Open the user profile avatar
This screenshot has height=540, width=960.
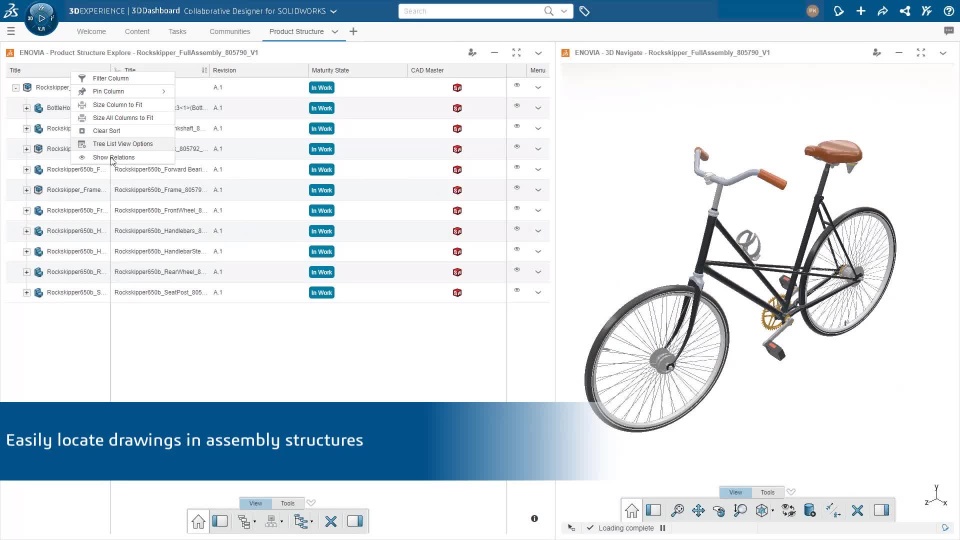point(812,11)
